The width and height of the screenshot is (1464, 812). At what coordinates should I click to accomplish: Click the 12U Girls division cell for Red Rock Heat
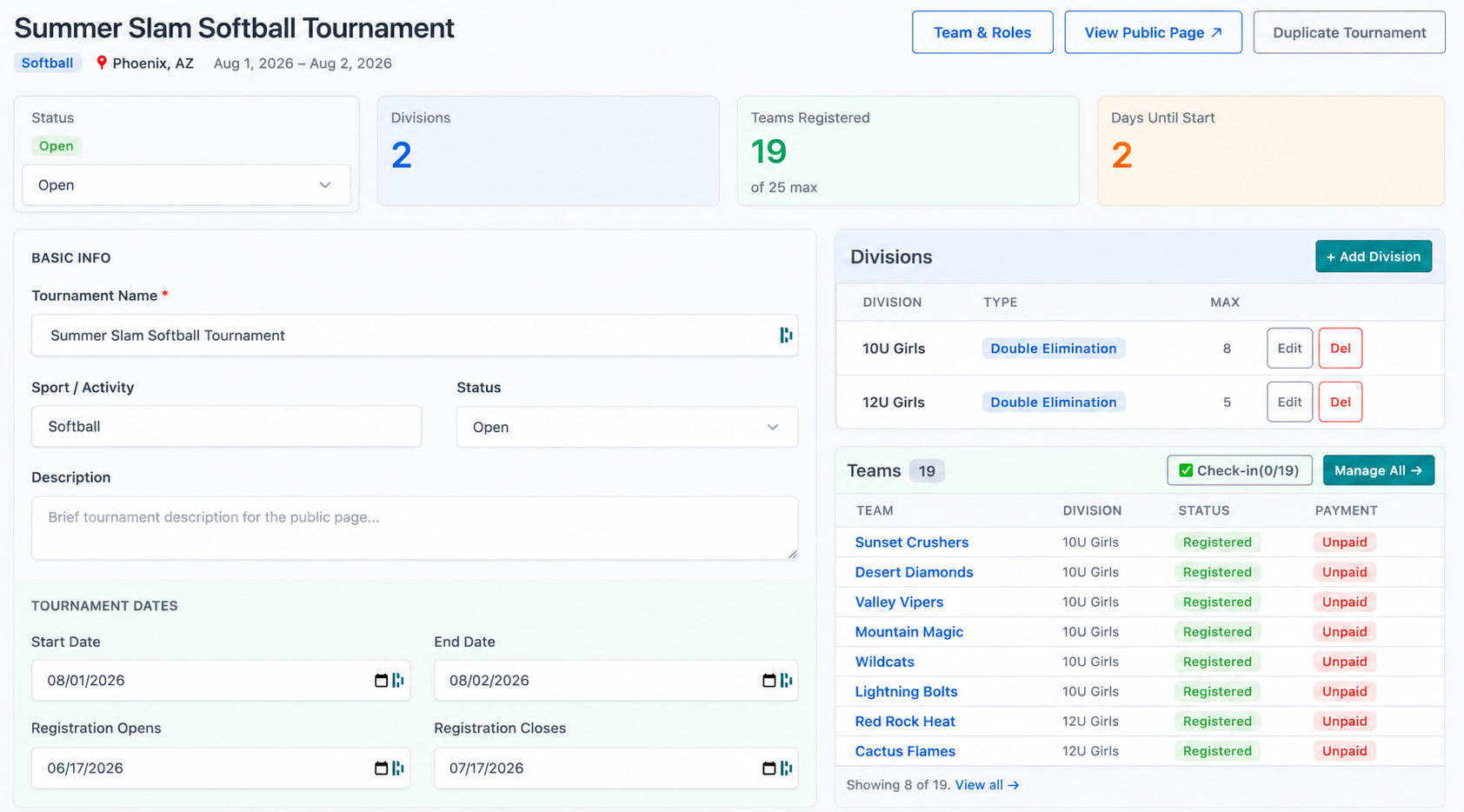1090,722
